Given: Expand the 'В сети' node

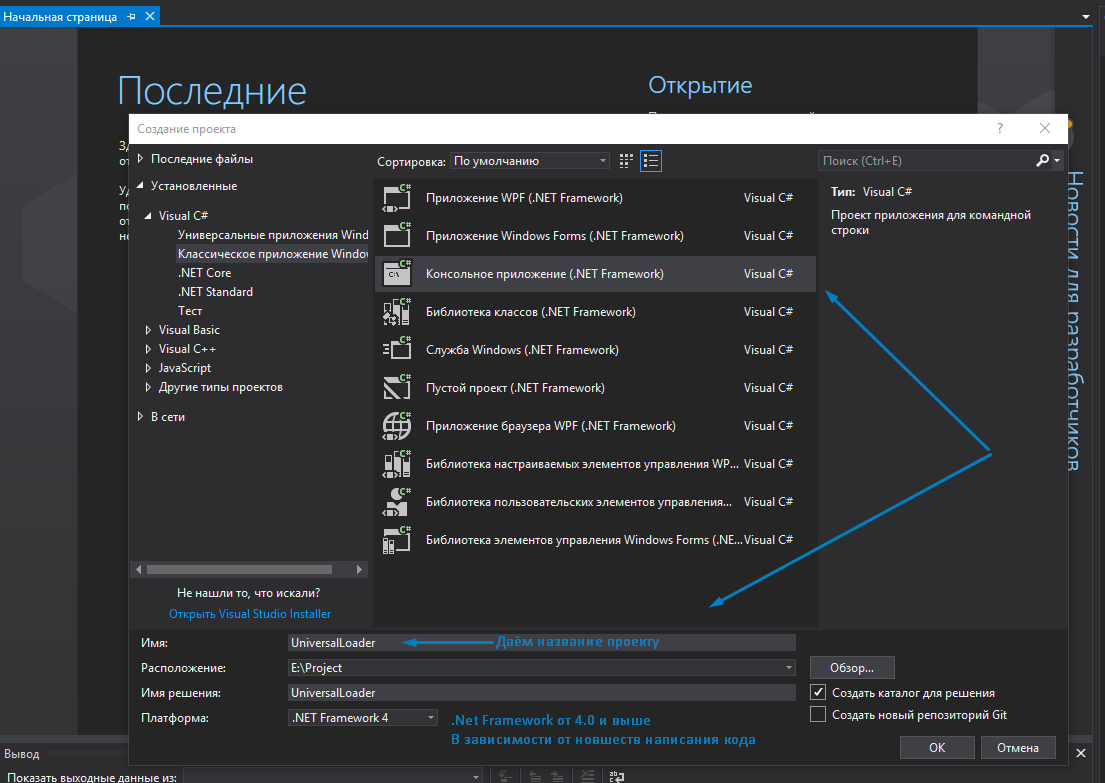Looking at the screenshot, I should (x=140, y=417).
